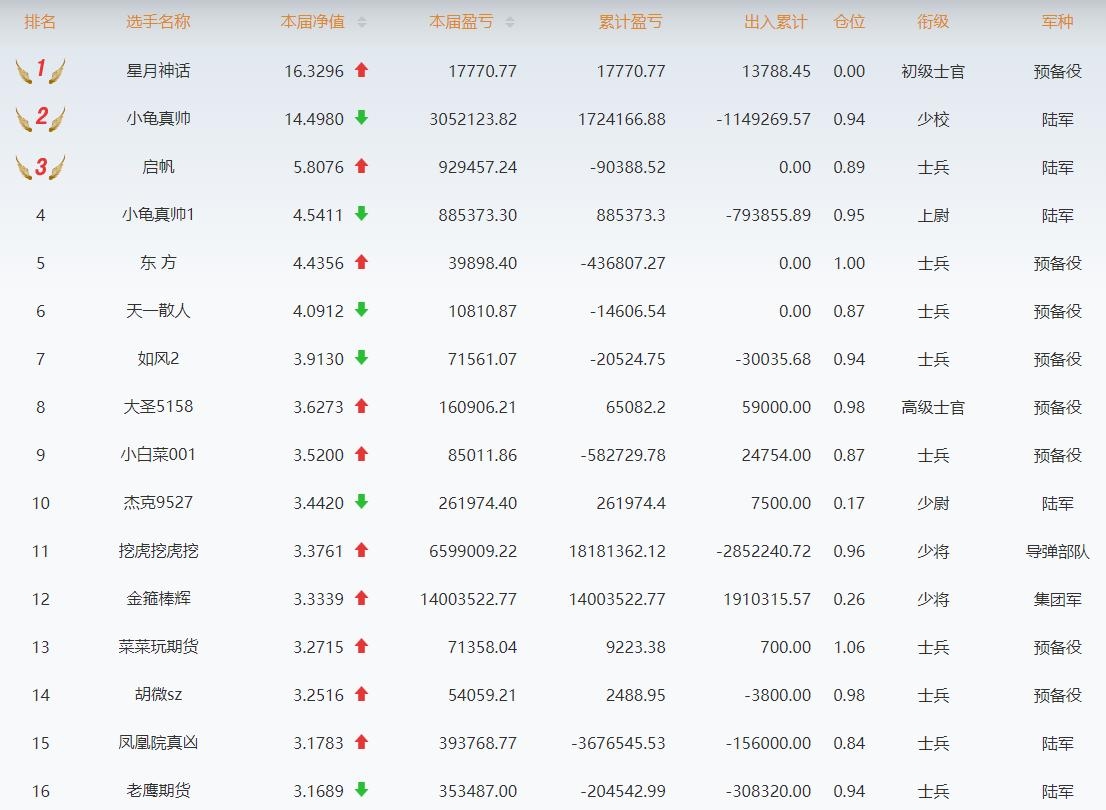Screen dimensions: 1106x810
Task: Open player 胡微sz
Action: tap(158, 694)
